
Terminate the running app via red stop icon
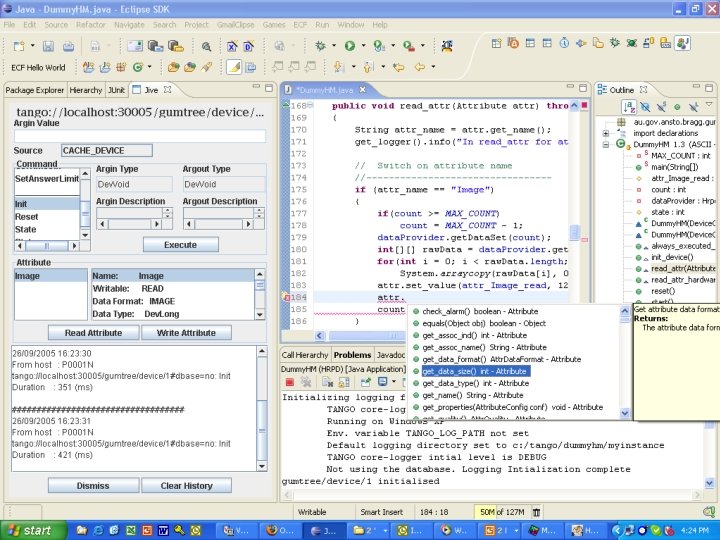pyautogui.click(x=289, y=382)
